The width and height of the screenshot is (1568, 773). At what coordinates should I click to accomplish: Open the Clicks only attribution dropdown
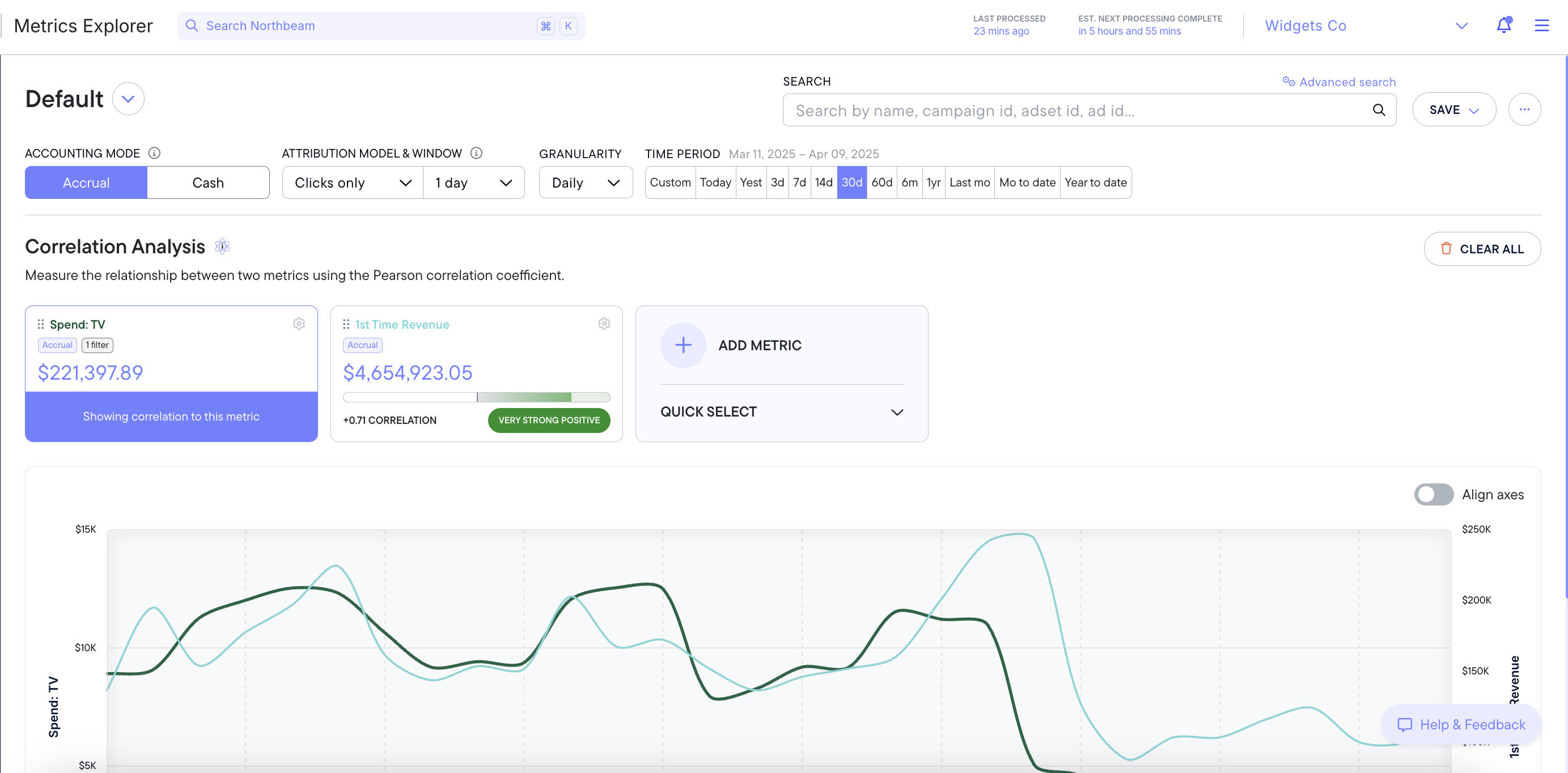[x=353, y=182]
